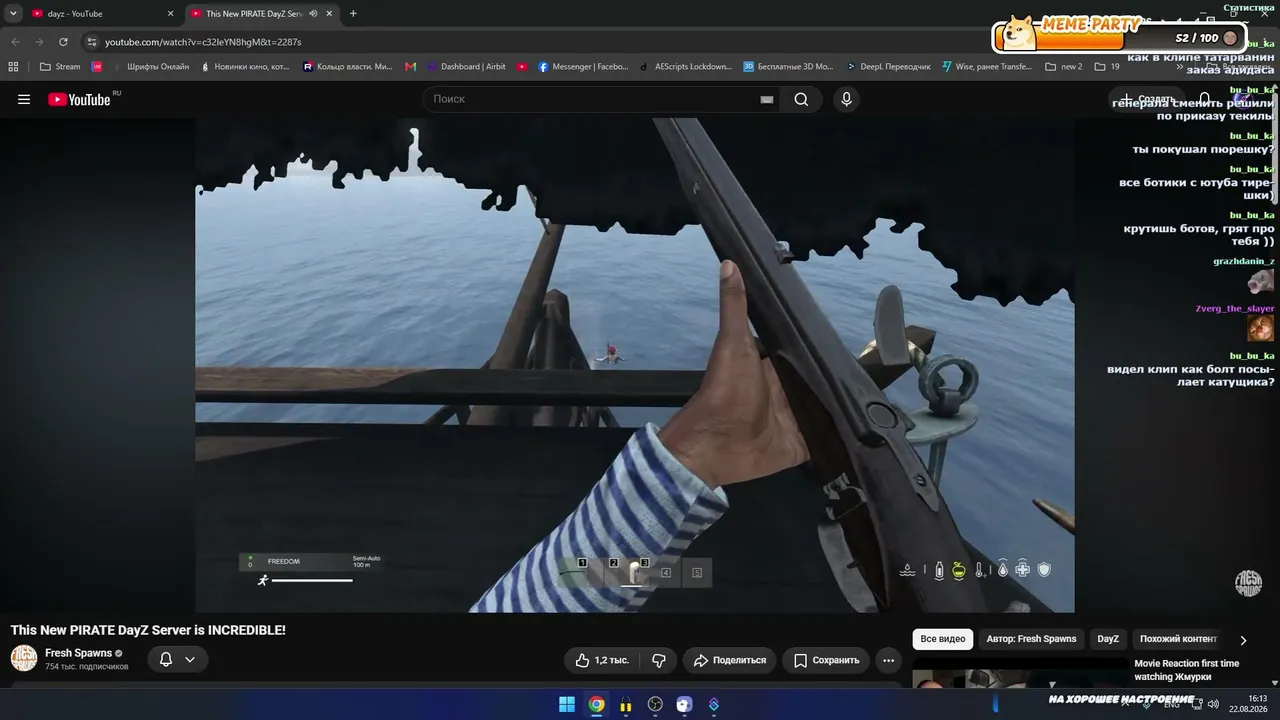Reload the page in Chrome
Image resolution: width=1280 pixels, height=720 pixels.
pyautogui.click(x=63, y=42)
